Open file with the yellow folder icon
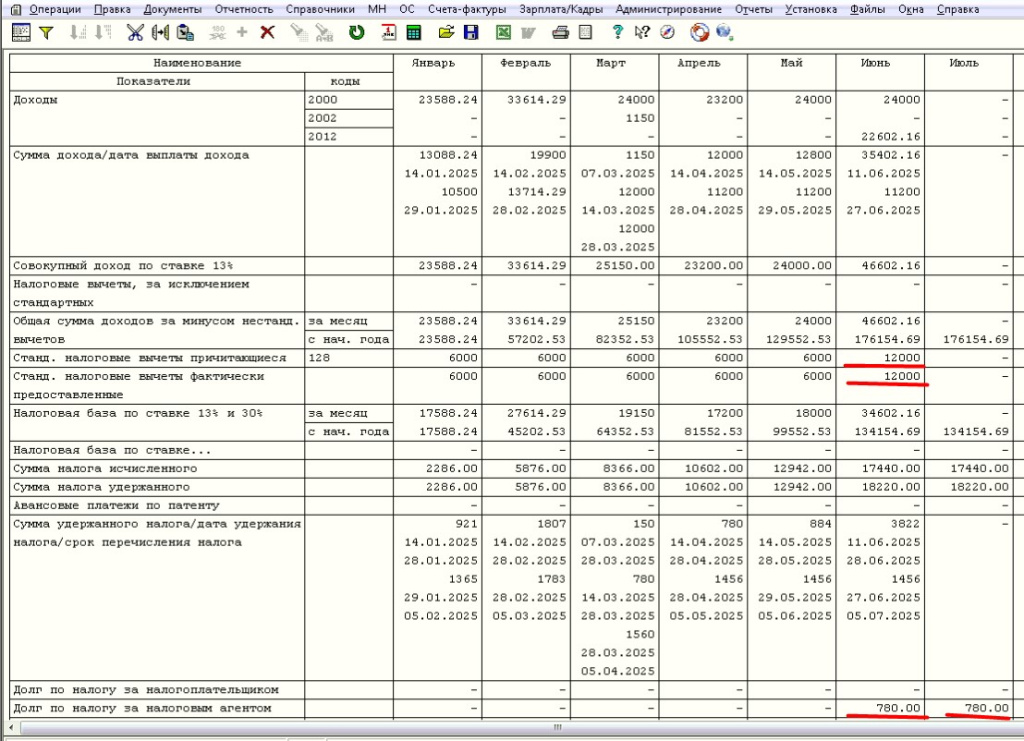The width and height of the screenshot is (1024, 741). pyautogui.click(x=446, y=33)
